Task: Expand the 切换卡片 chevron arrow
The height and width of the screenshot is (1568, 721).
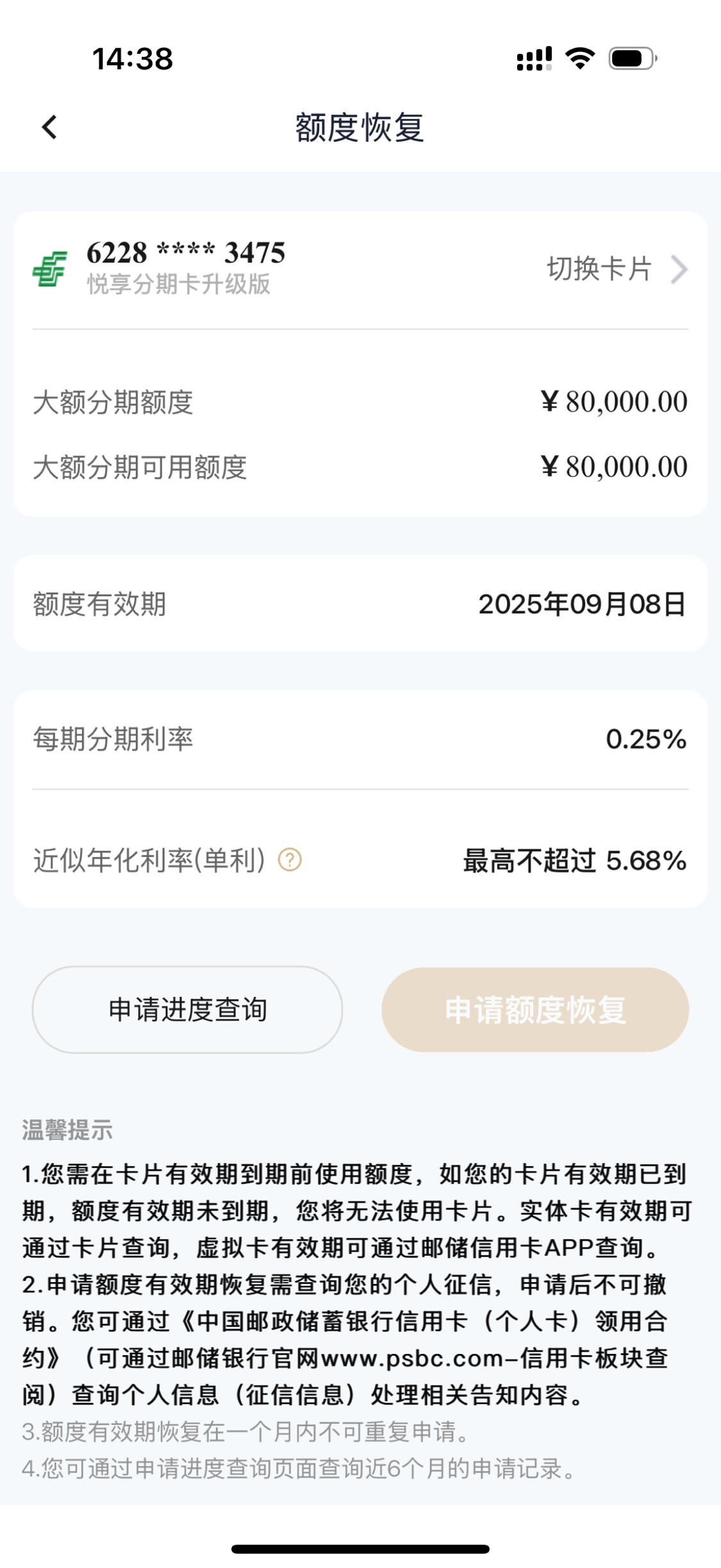Action: pyautogui.click(x=679, y=269)
